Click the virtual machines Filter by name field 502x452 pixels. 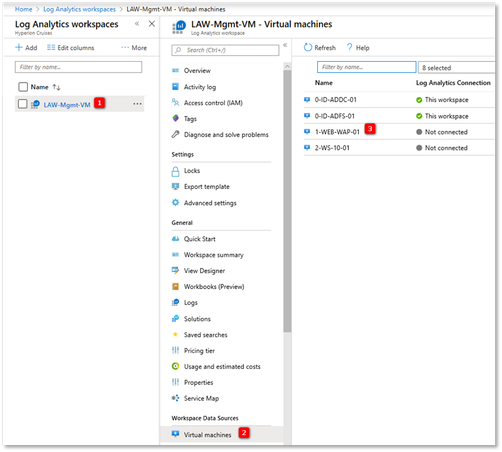(367, 67)
